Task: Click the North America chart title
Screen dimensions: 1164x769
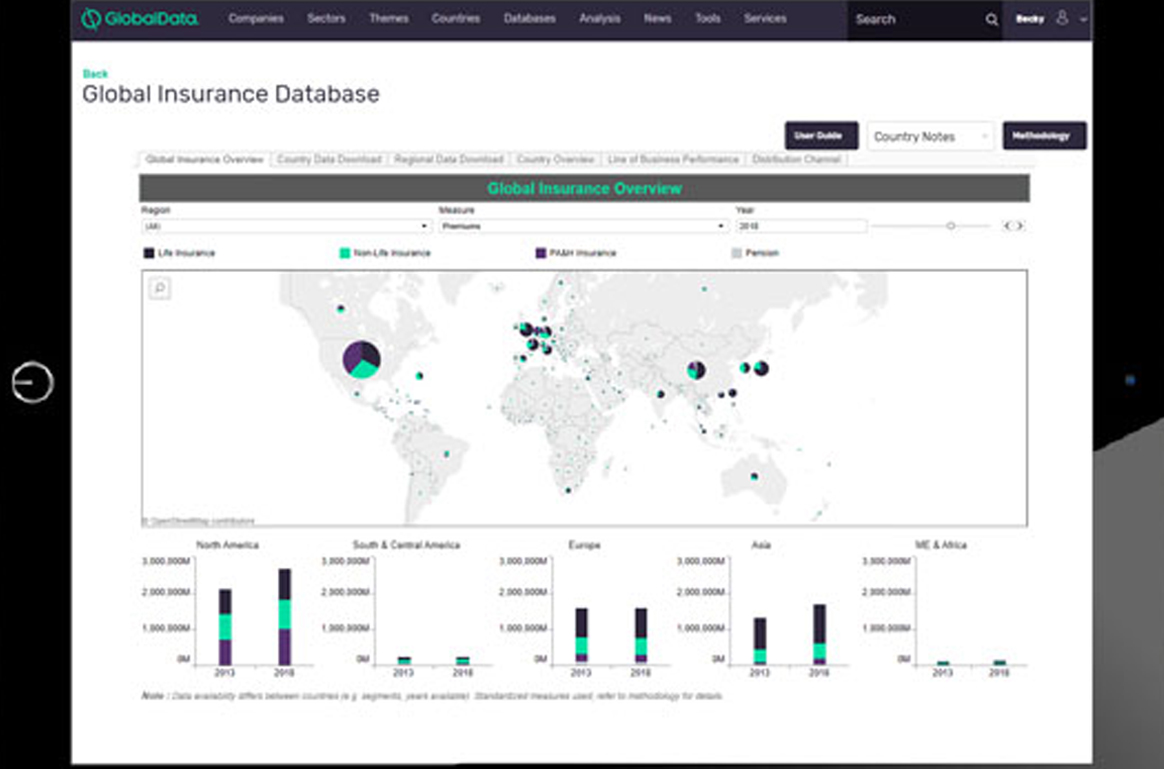Action: (x=227, y=545)
